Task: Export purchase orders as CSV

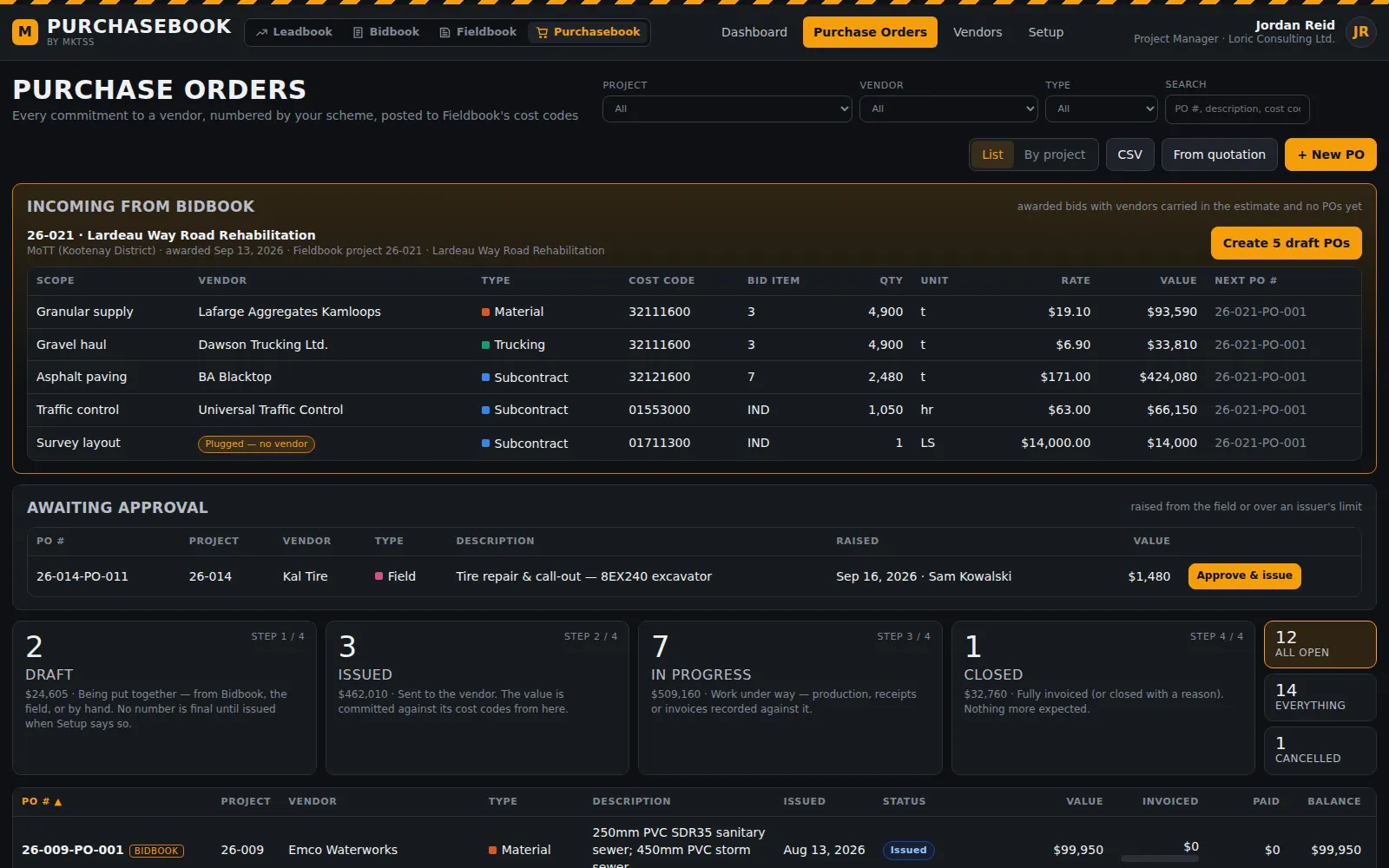Action: [x=1129, y=155]
